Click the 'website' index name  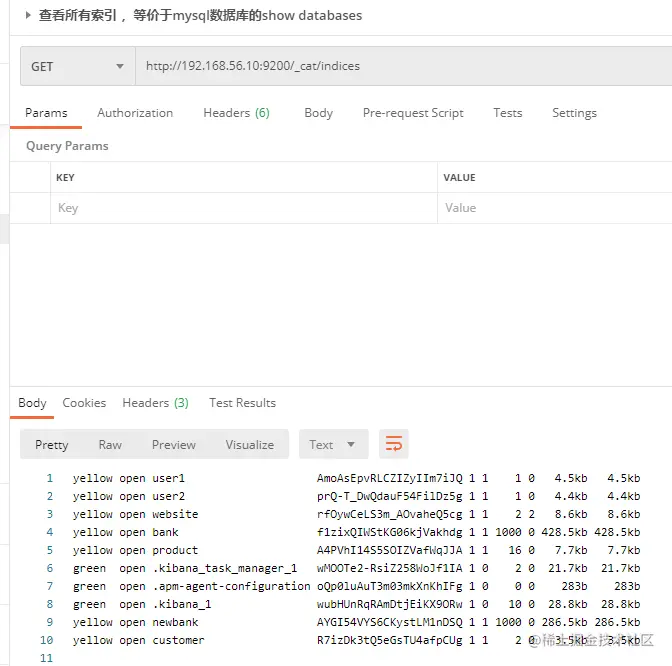(175, 514)
